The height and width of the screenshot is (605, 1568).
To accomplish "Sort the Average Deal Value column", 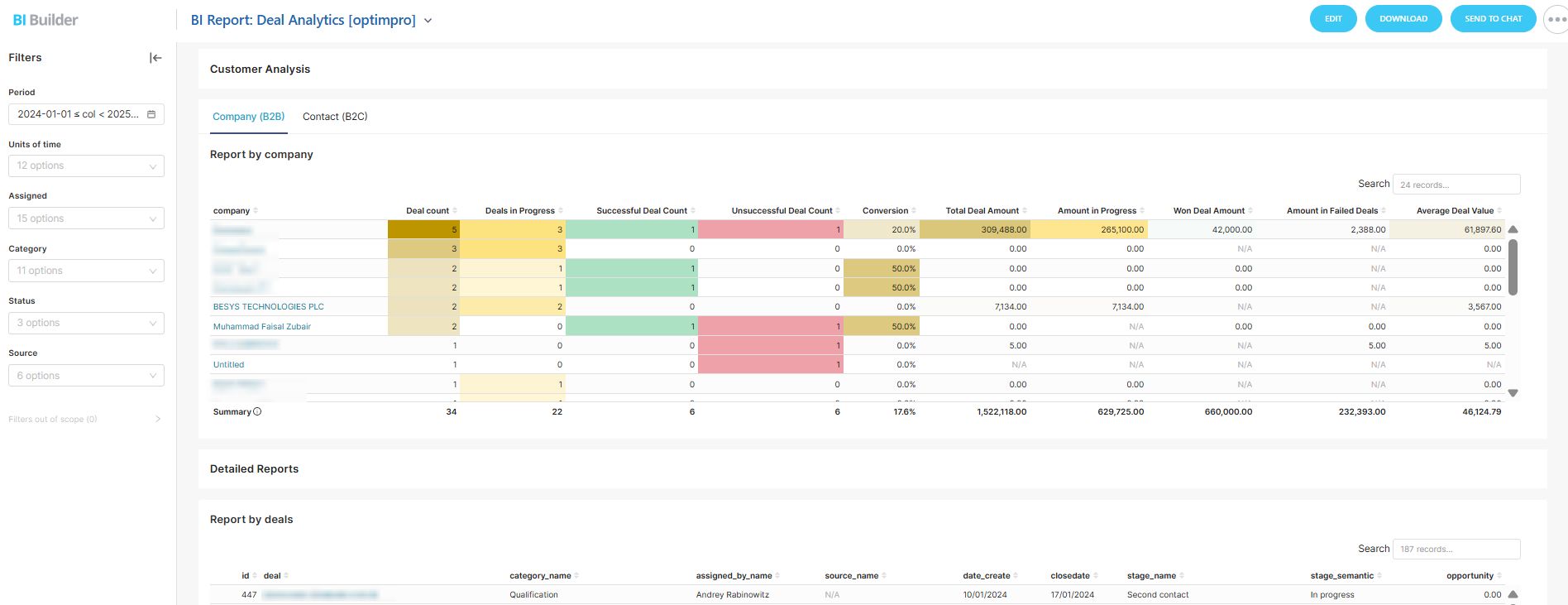I will tap(1499, 211).
